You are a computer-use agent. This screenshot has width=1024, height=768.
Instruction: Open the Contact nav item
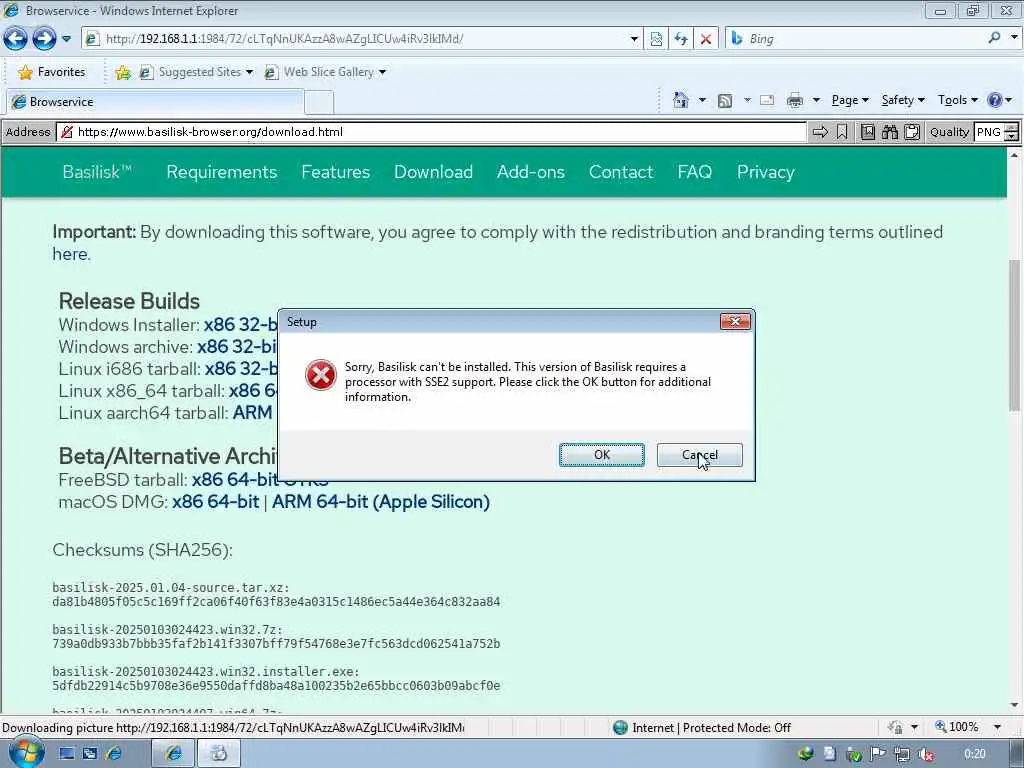click(621, 172)
